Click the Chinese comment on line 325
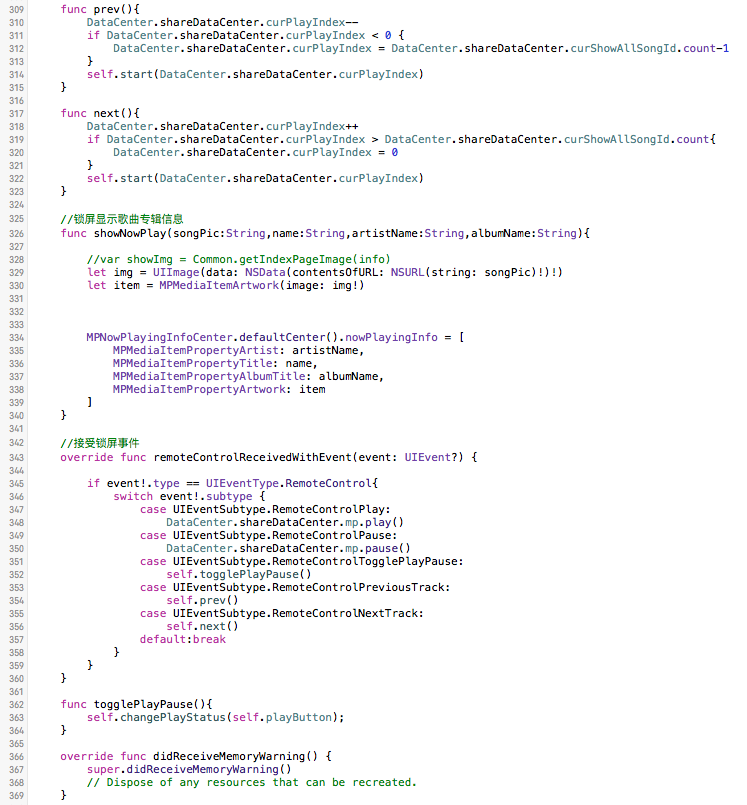The height and width of the screenshot is (805, 747). pos(122,219)
